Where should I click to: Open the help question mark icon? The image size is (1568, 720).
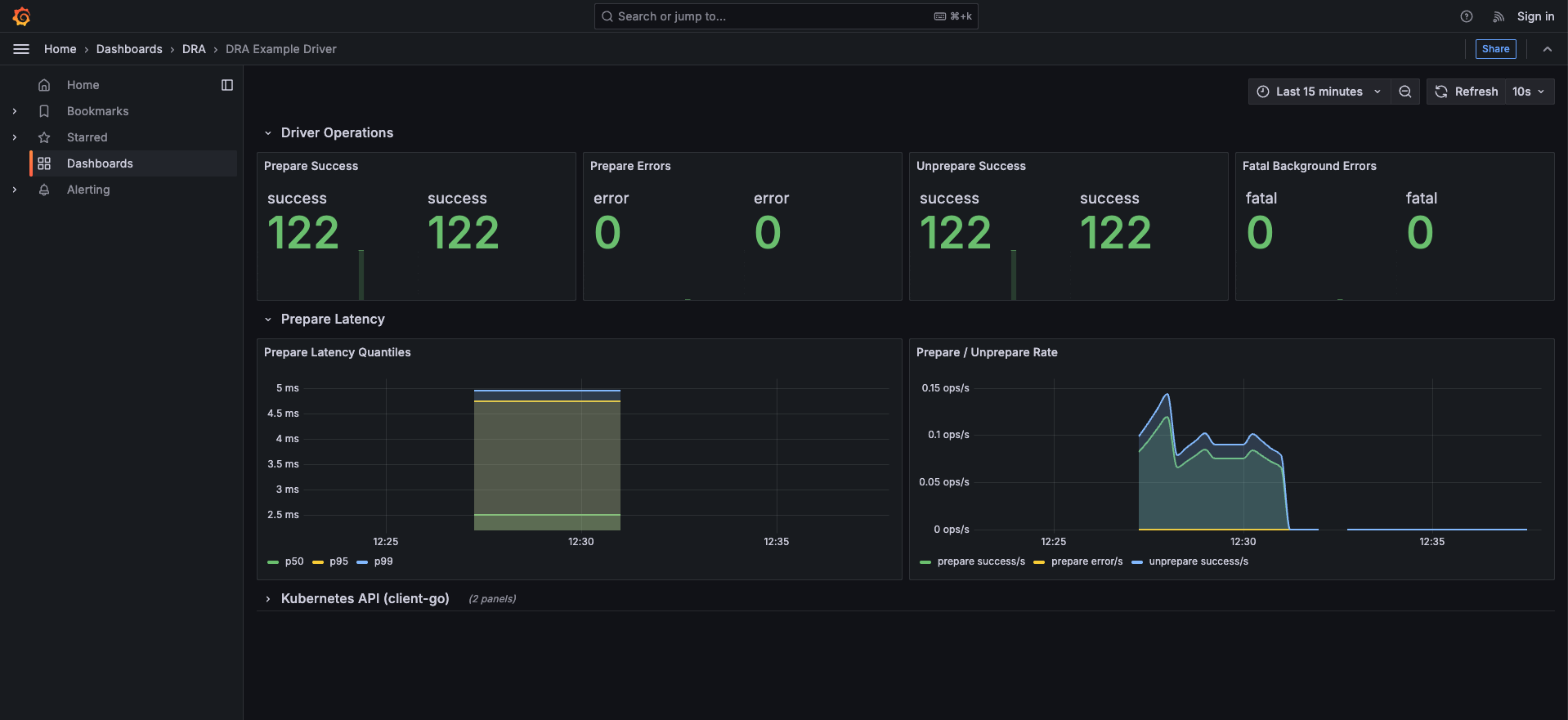(x=1467, y=16)
